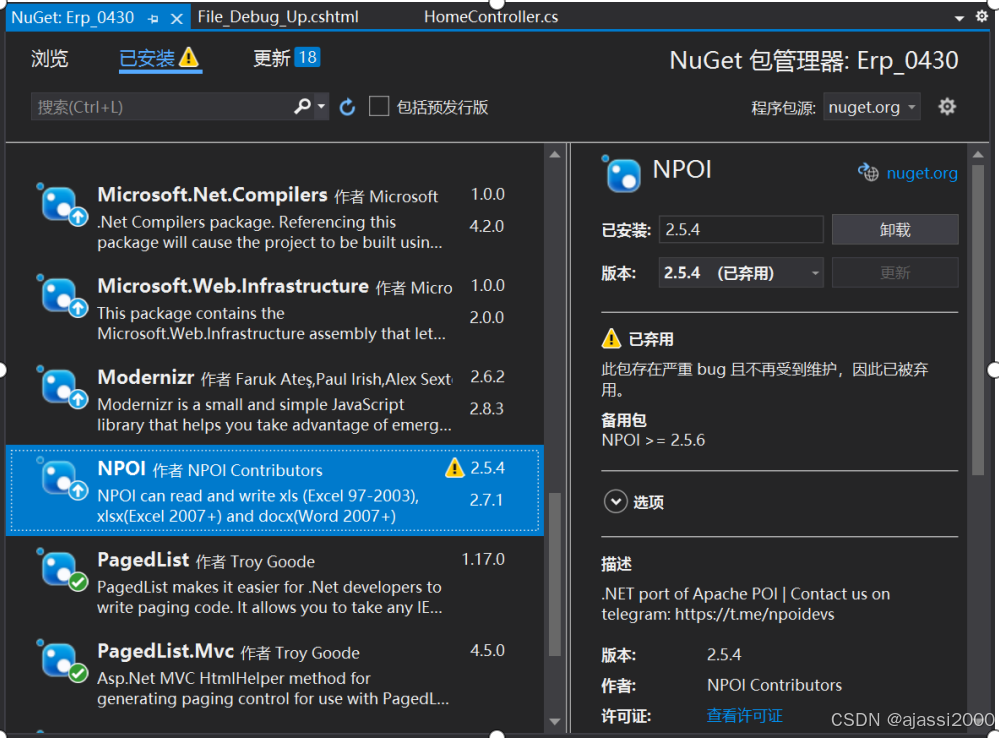Switch to the browse tab

tap(50, 59)
